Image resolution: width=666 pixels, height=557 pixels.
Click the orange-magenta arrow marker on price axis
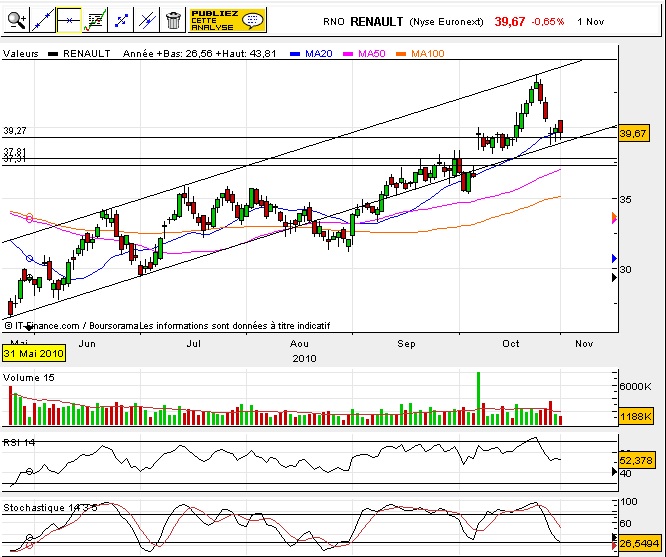(x=614, y=218)
